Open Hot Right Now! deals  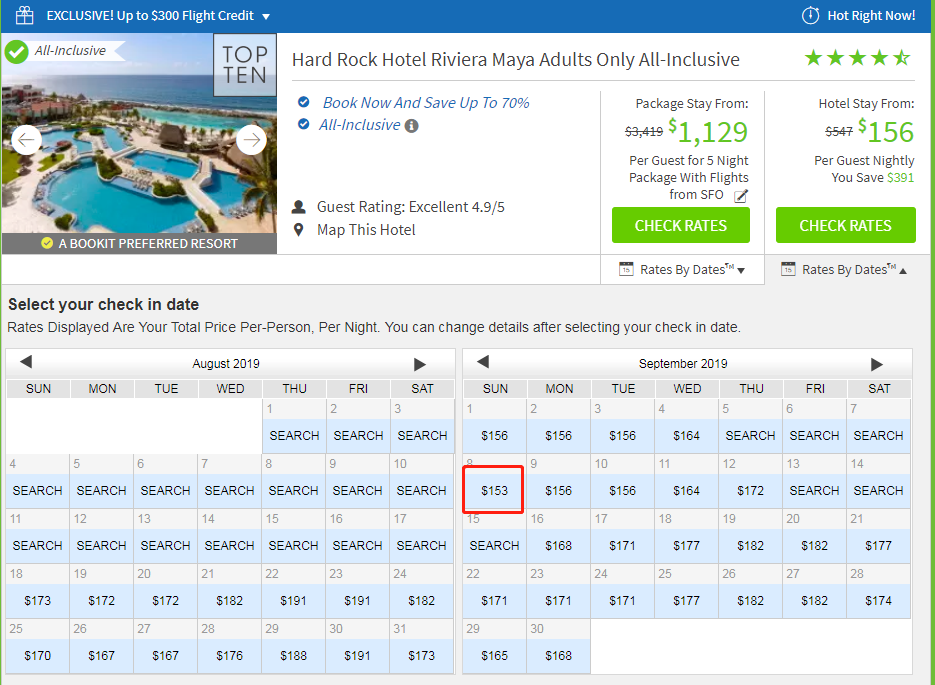tap(871, 16)
